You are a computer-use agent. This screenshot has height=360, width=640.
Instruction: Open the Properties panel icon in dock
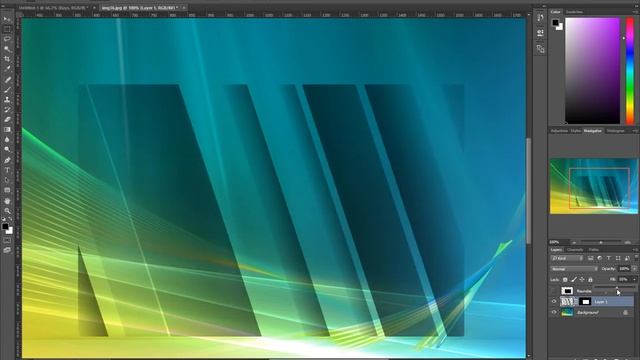[540, 33]
